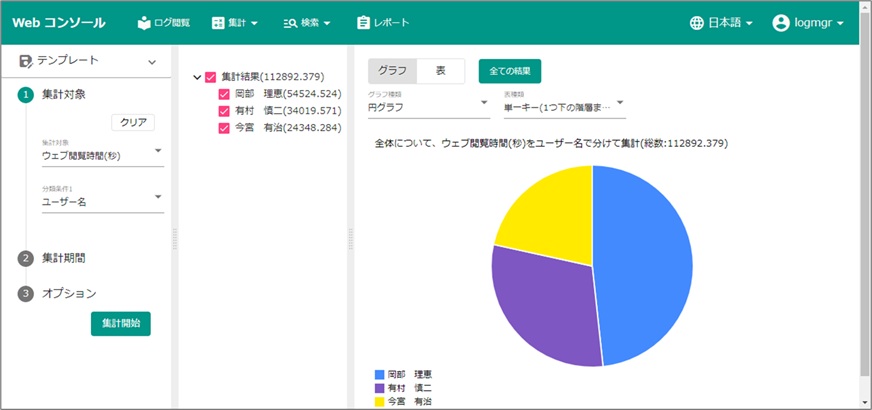The height and width of the screenshot is (410, 872).
Task: Toggle the 有村 慎二 checkbox
Action: [224, 111]
